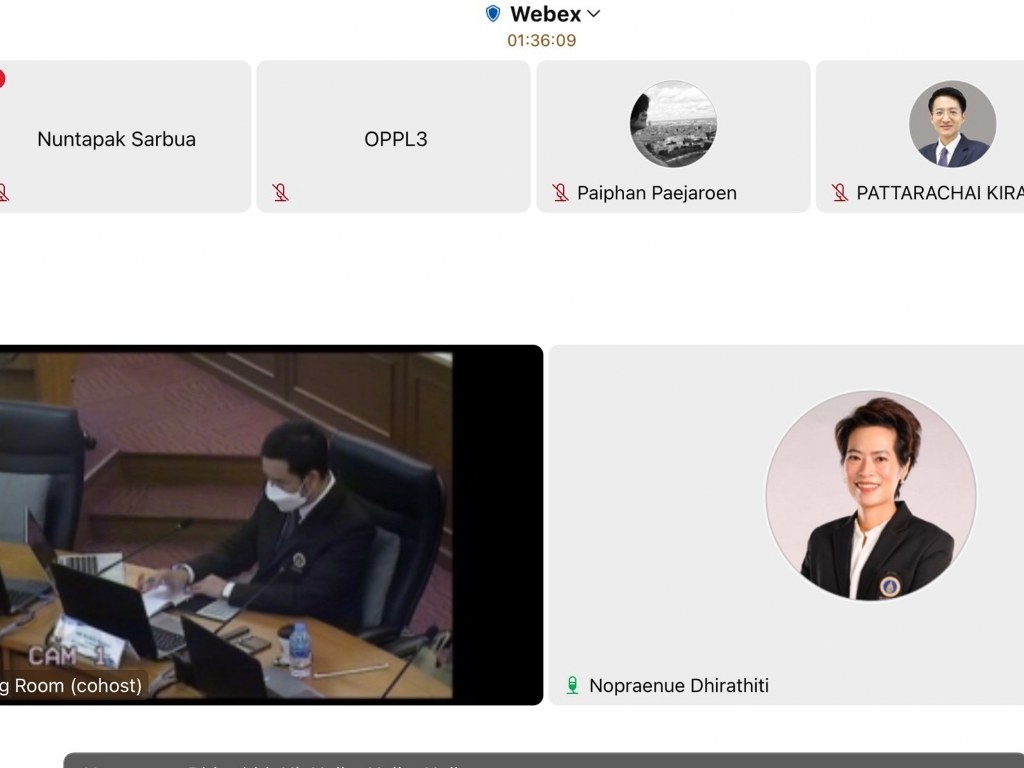Screen dimensions: 1024x768
Task: Click the muted mic icon on OPPL3
Action: pos(281,193)
